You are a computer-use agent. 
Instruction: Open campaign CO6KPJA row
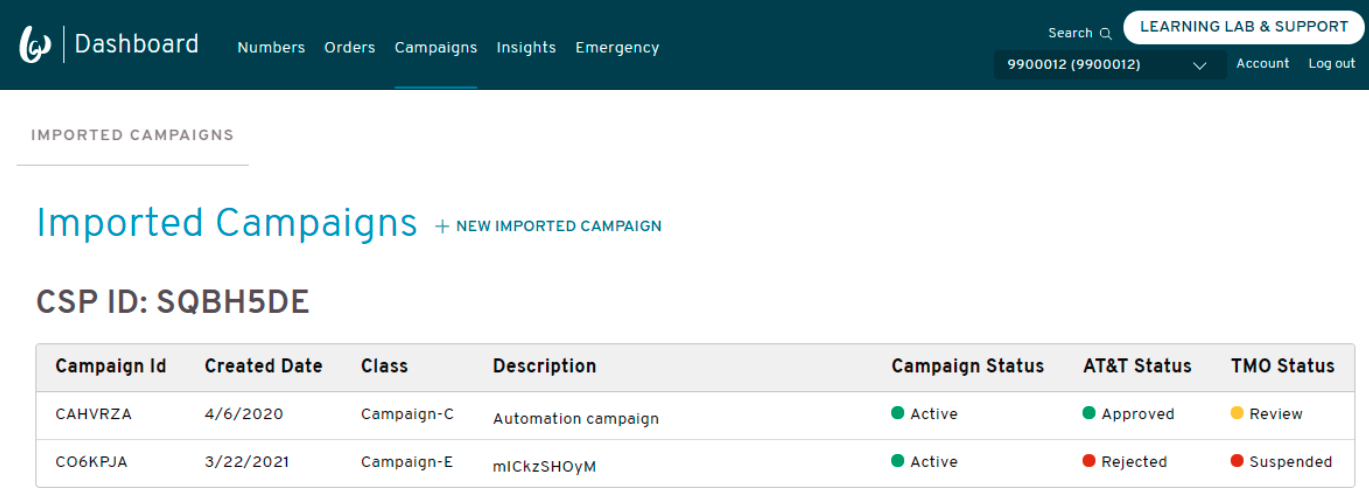pyautogui.click(x=695, y=462)
